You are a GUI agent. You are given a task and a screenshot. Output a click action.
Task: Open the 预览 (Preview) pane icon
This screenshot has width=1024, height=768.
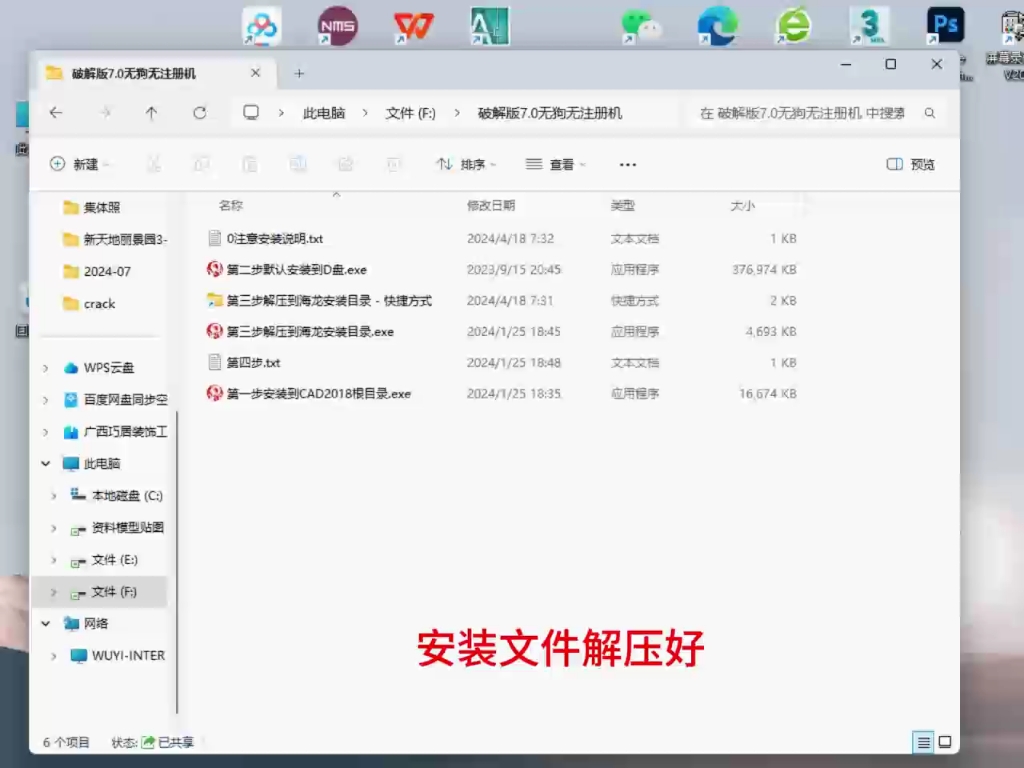click(x=910, y=163)
